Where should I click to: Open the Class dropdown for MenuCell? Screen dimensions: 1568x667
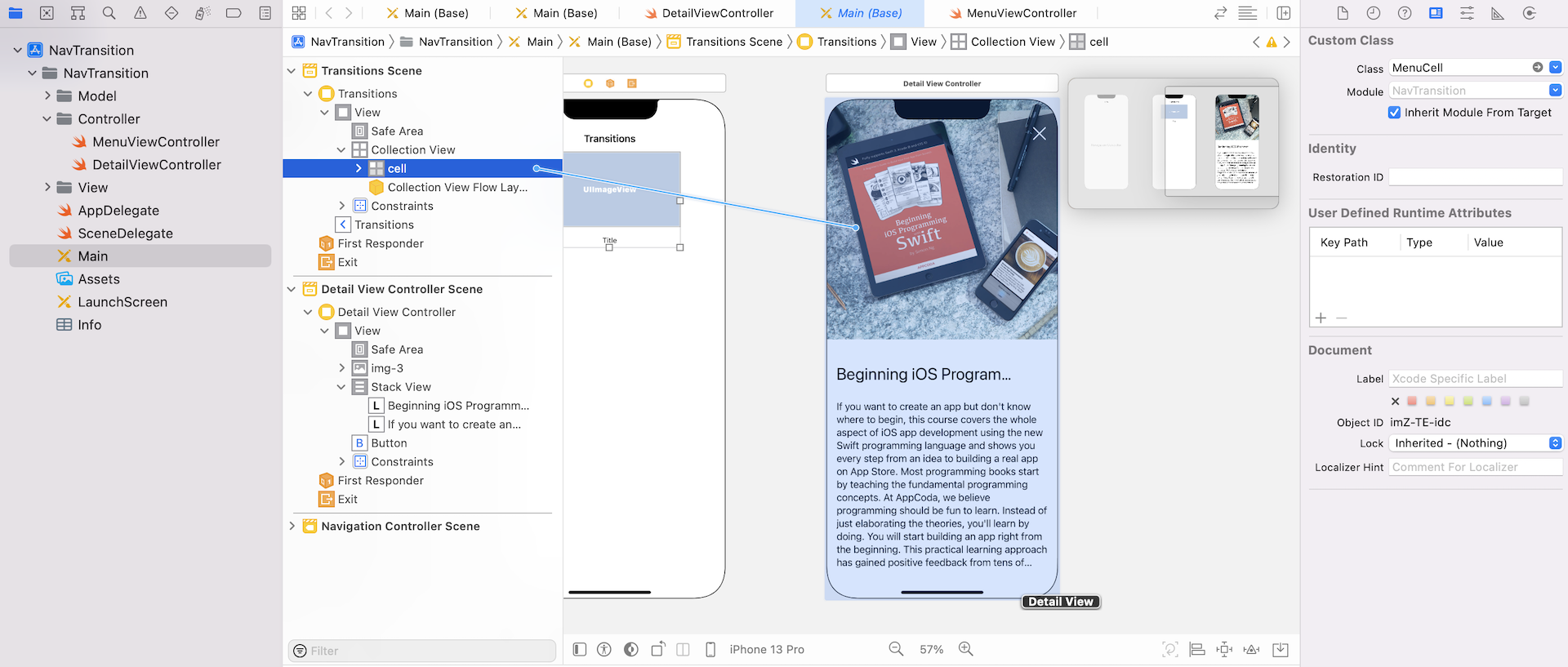pyautogui.click(x=1555, y=68)
